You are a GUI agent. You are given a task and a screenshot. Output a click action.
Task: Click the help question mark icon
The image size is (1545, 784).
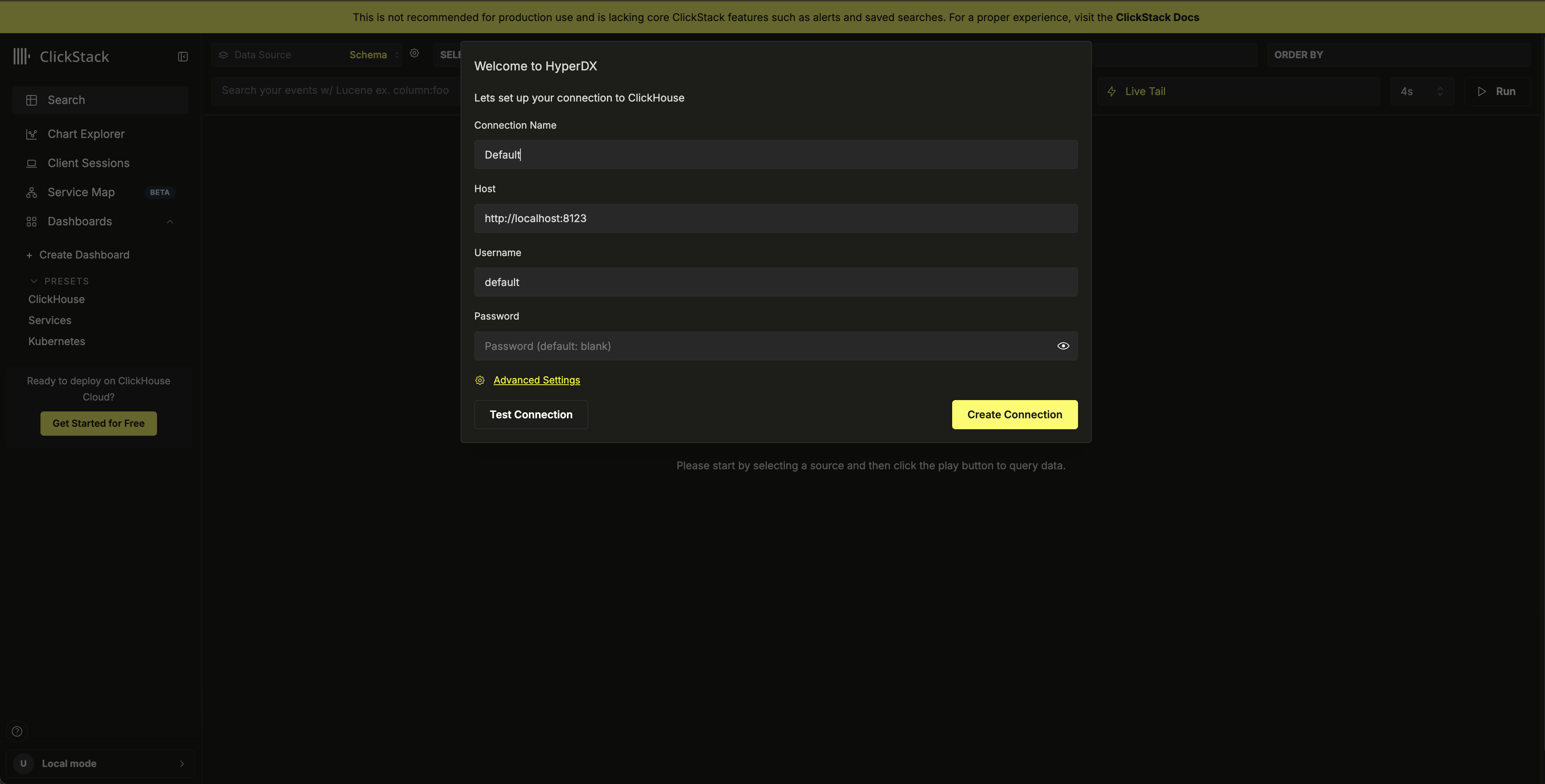click(x=17, y=731)
